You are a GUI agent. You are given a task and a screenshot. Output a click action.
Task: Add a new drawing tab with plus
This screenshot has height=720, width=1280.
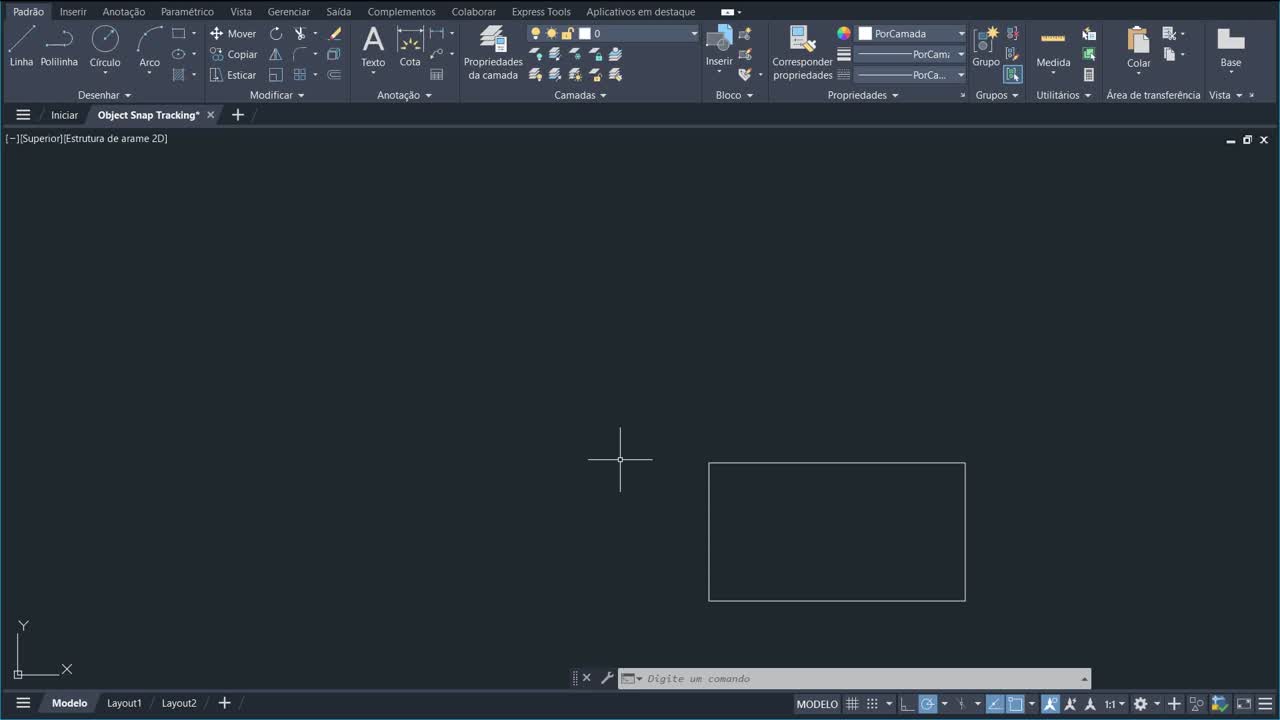point(238,115)
